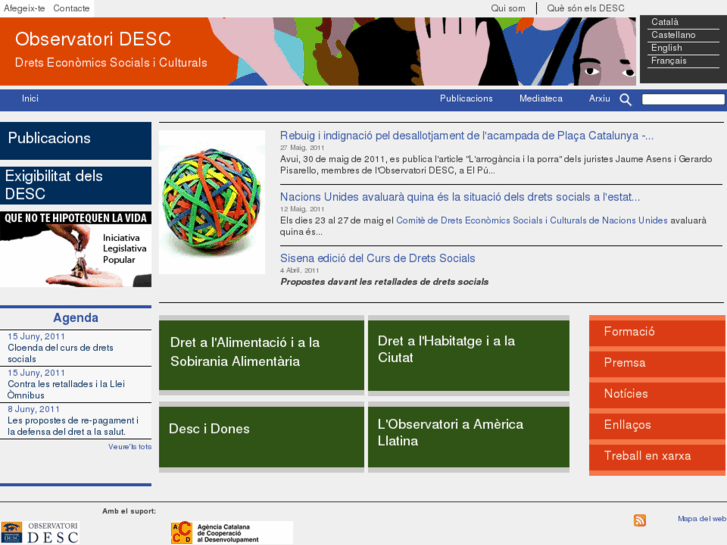Viewport: 727px width, 545px height.
Task: Open the Afegeix-te link
Action: 24,8
